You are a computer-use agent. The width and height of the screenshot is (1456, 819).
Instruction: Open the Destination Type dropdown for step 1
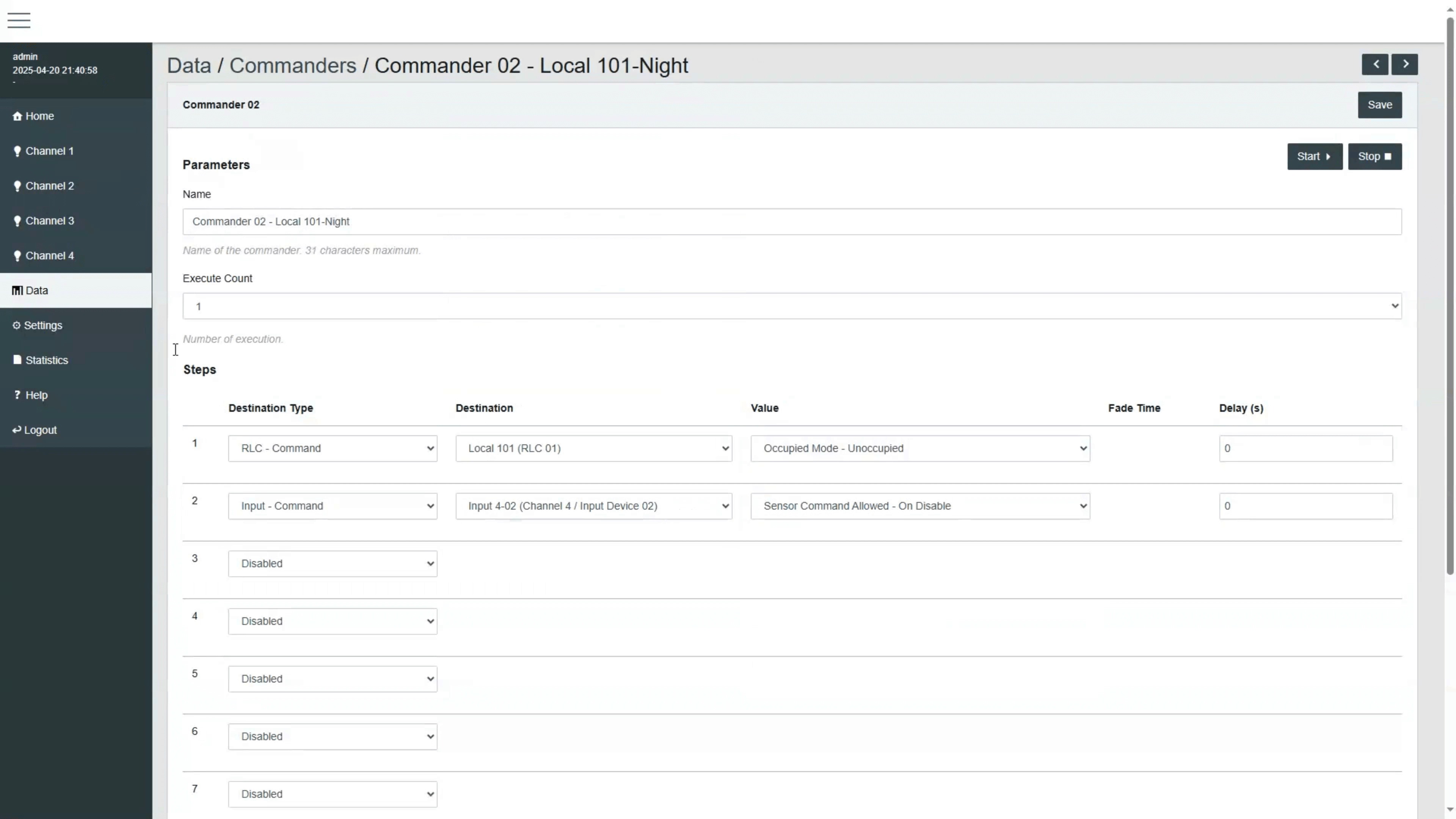point(333,448)
